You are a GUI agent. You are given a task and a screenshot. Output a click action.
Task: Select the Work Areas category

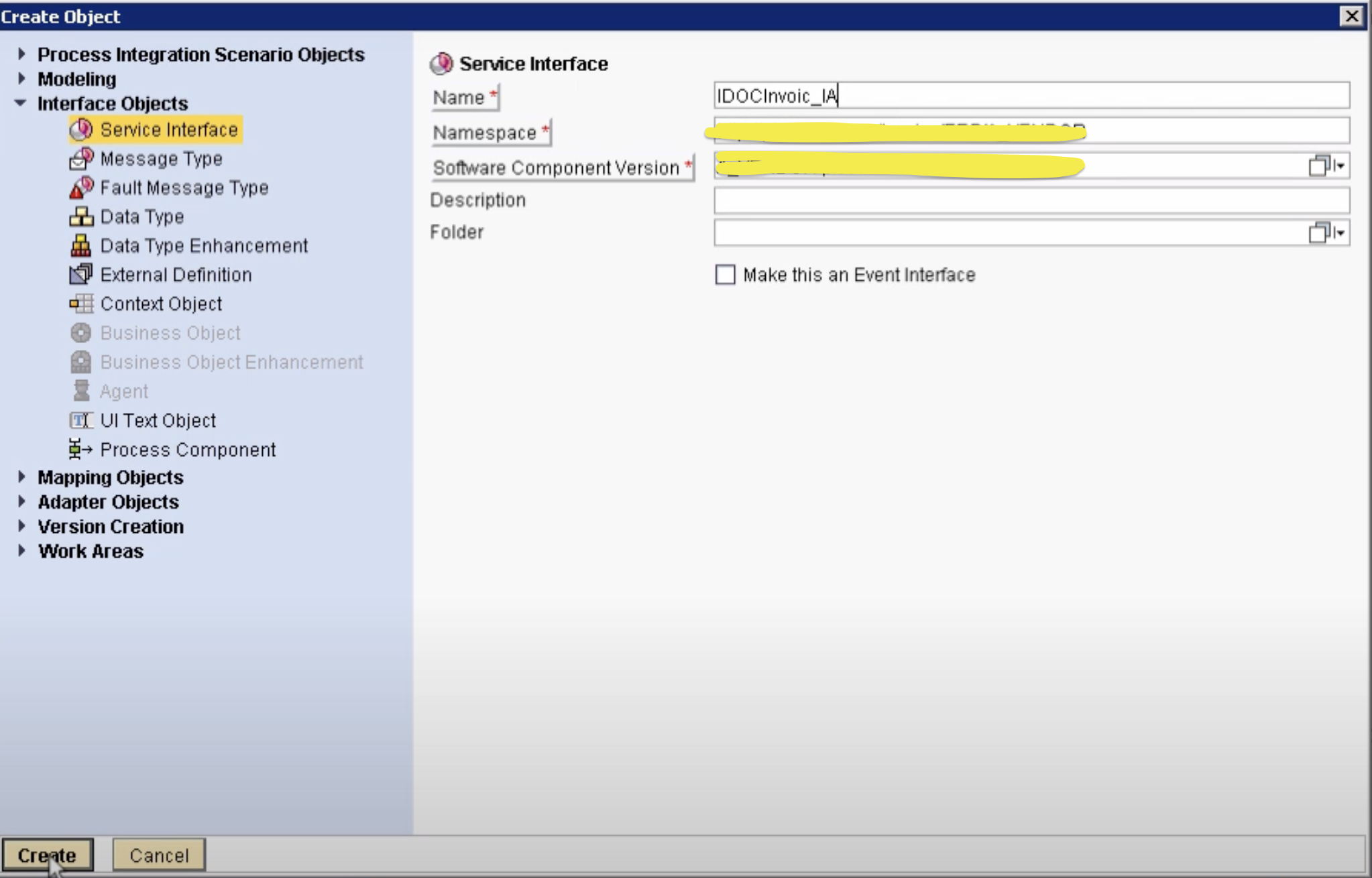pos(91,551)
